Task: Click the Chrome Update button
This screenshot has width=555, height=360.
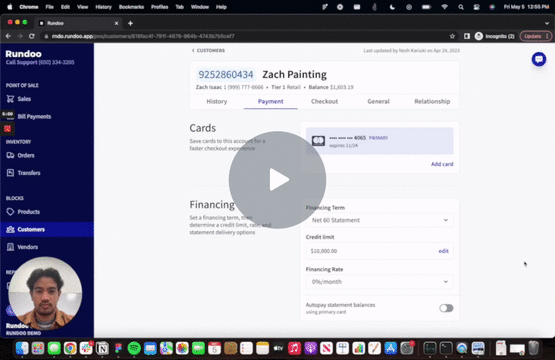Action: [535, 36]
